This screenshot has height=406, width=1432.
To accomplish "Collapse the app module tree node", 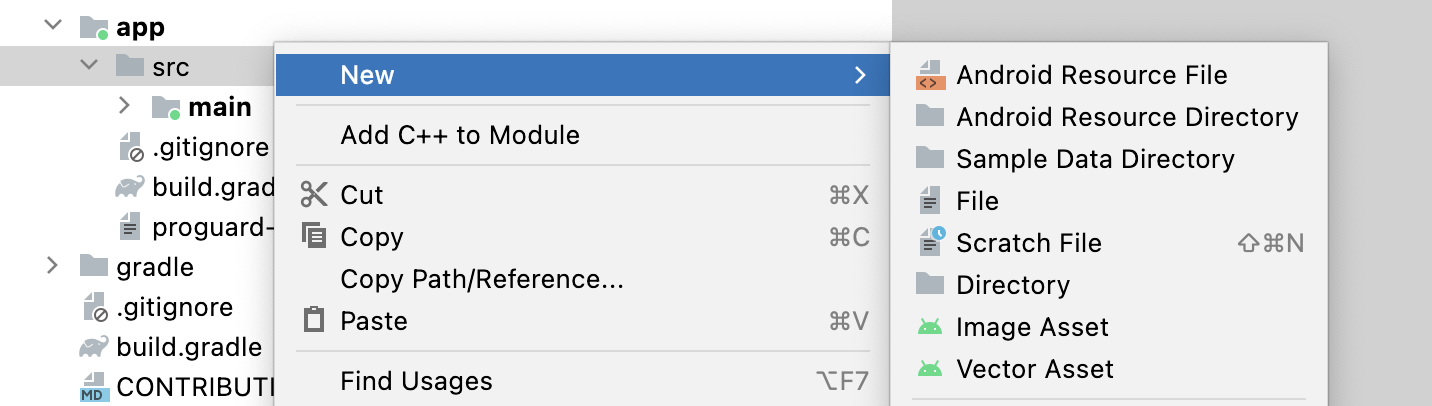I will tap(53, 26).
